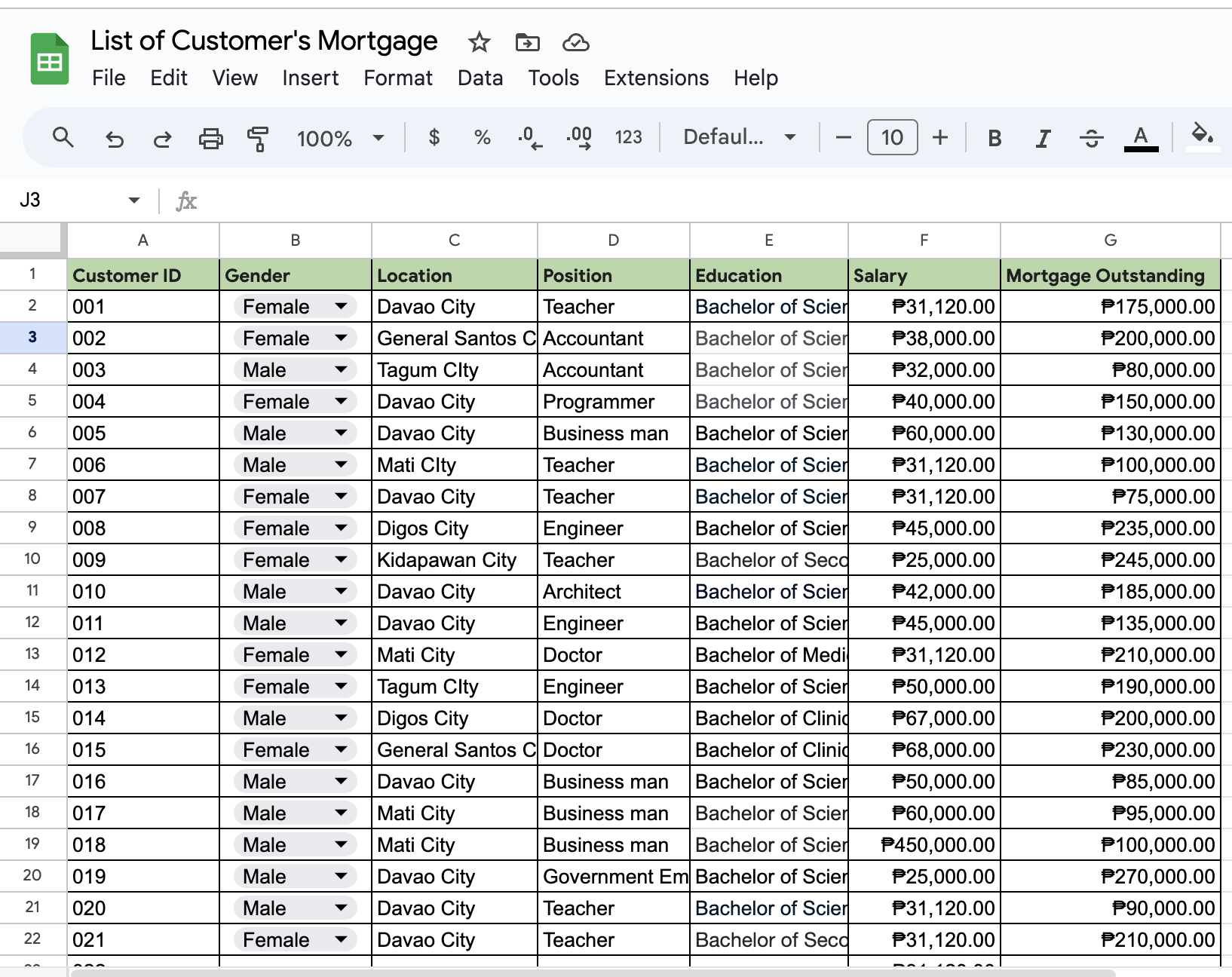Viewport: 1232px width, 977px height.
Task: Click the move to folder icon
Action: pos(527,42)
